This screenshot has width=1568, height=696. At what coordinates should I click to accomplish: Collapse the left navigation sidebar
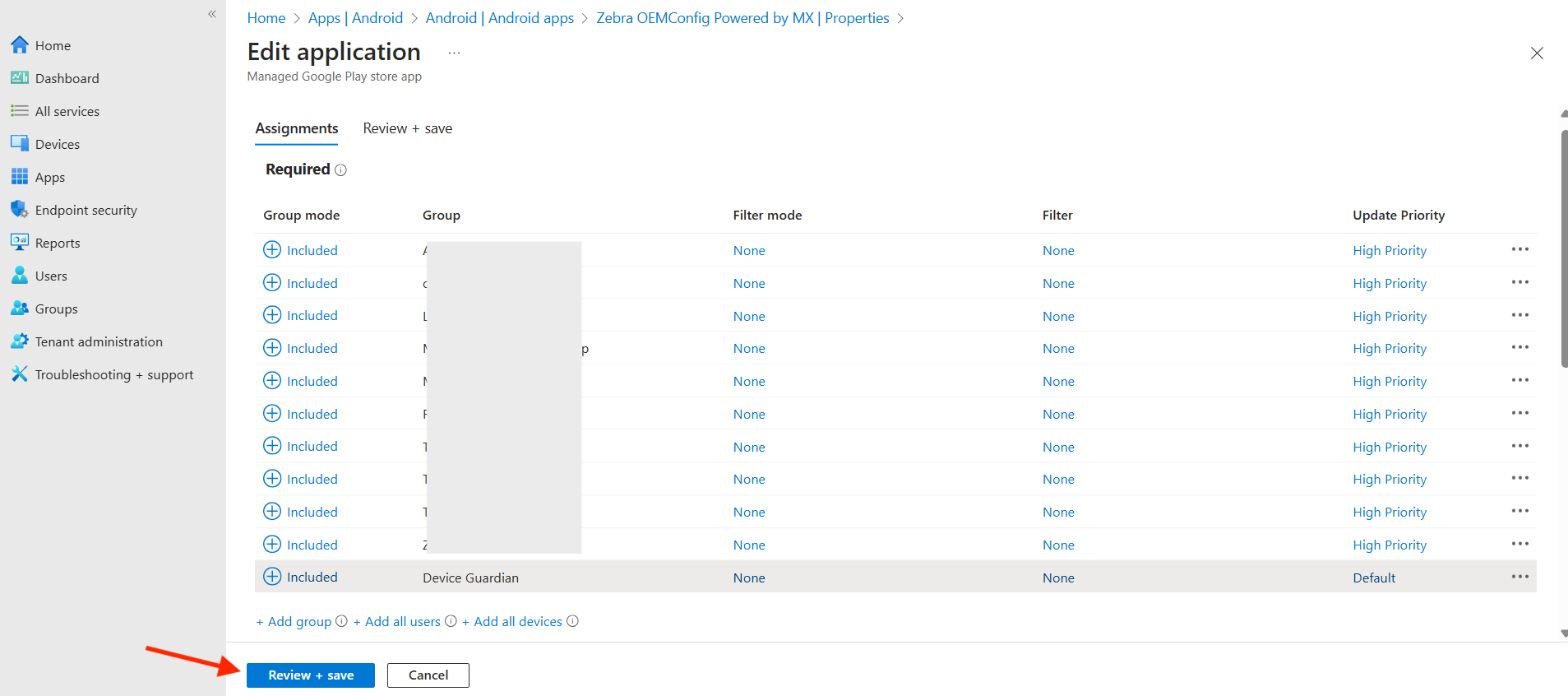212,14
